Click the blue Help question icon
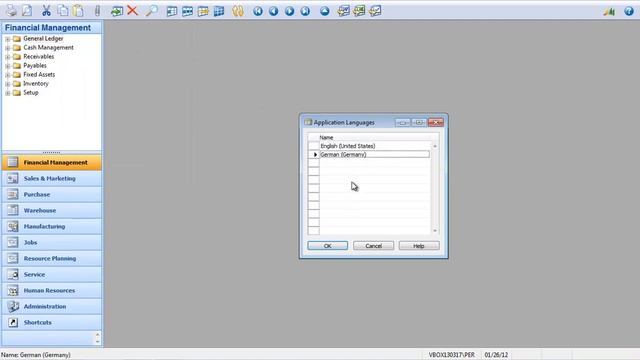This screenshot has width=640, height=360. [x=629, y=11]
